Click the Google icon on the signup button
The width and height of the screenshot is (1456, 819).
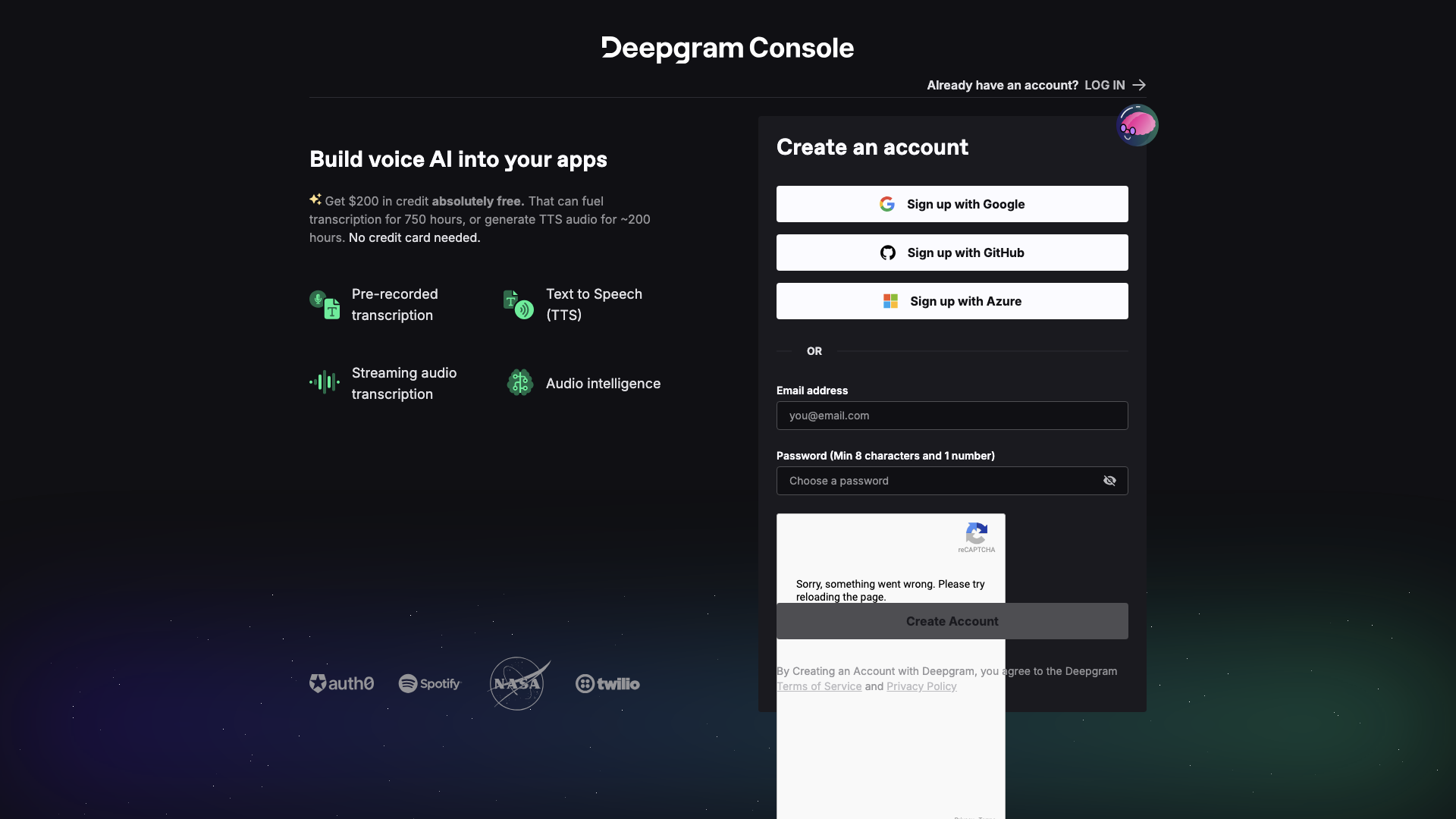pyautogui.click(x=887, y=204)
